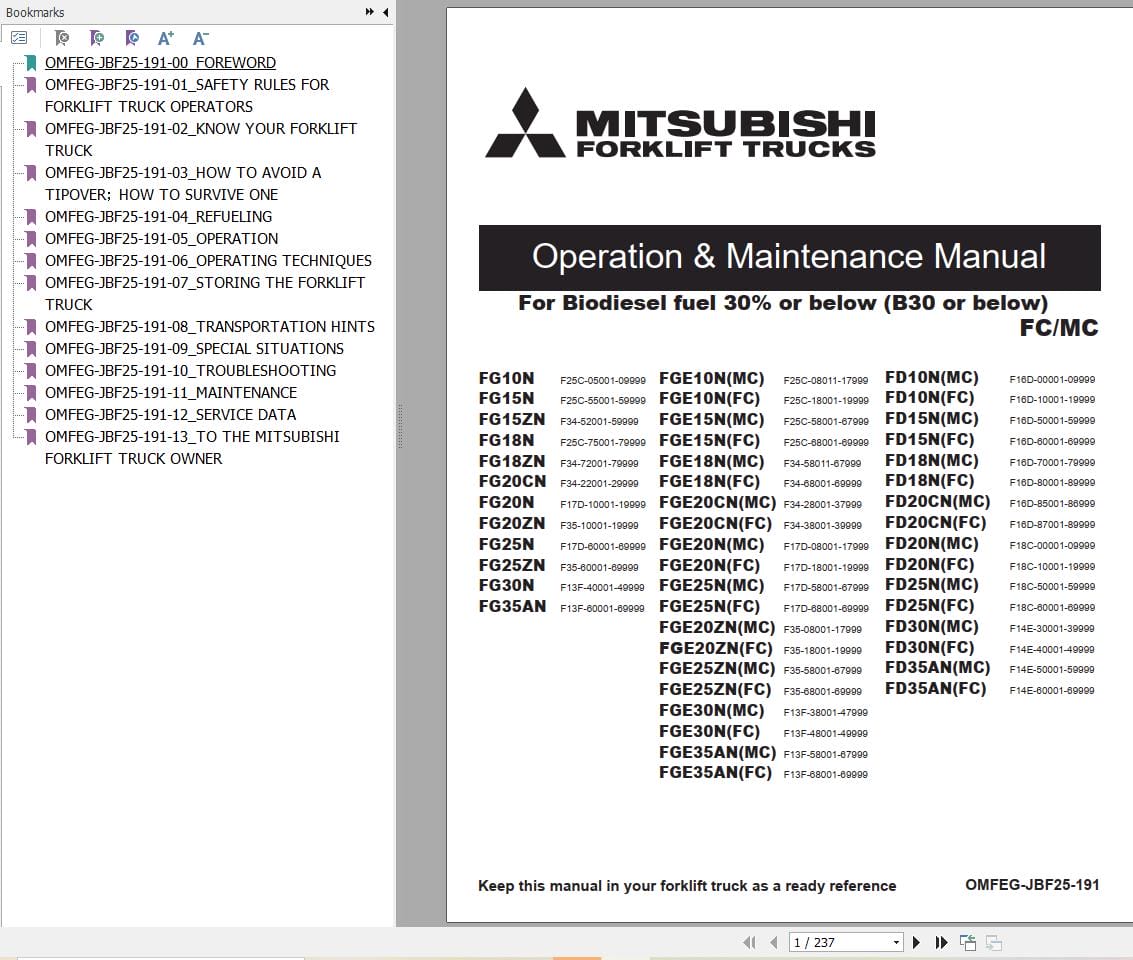Open the 01_SAFETY RULES FOR FORKLIFT TRUCK OPERATORS bookmark

tap(187, 95)
